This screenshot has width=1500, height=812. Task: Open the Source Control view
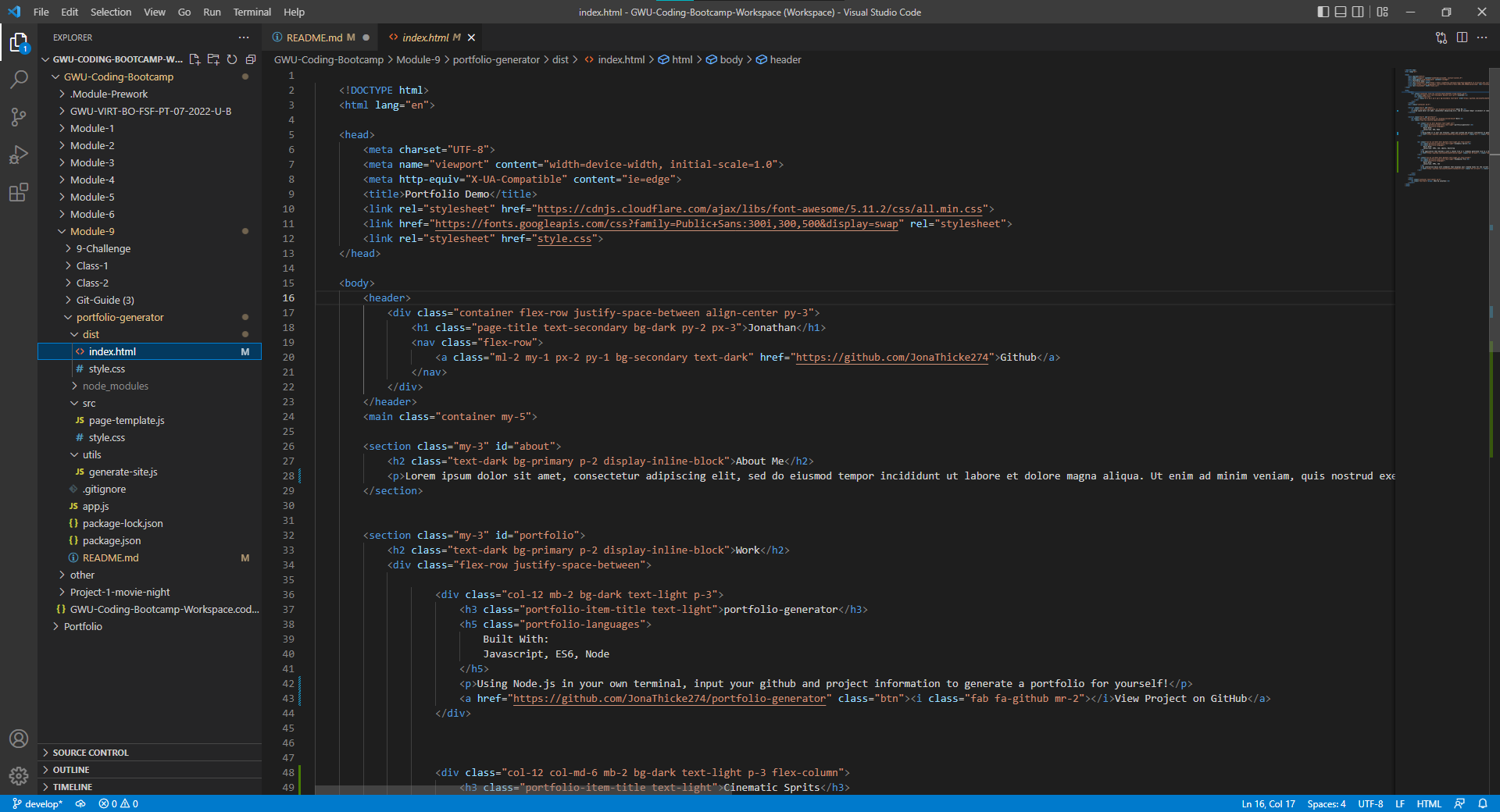19,117
